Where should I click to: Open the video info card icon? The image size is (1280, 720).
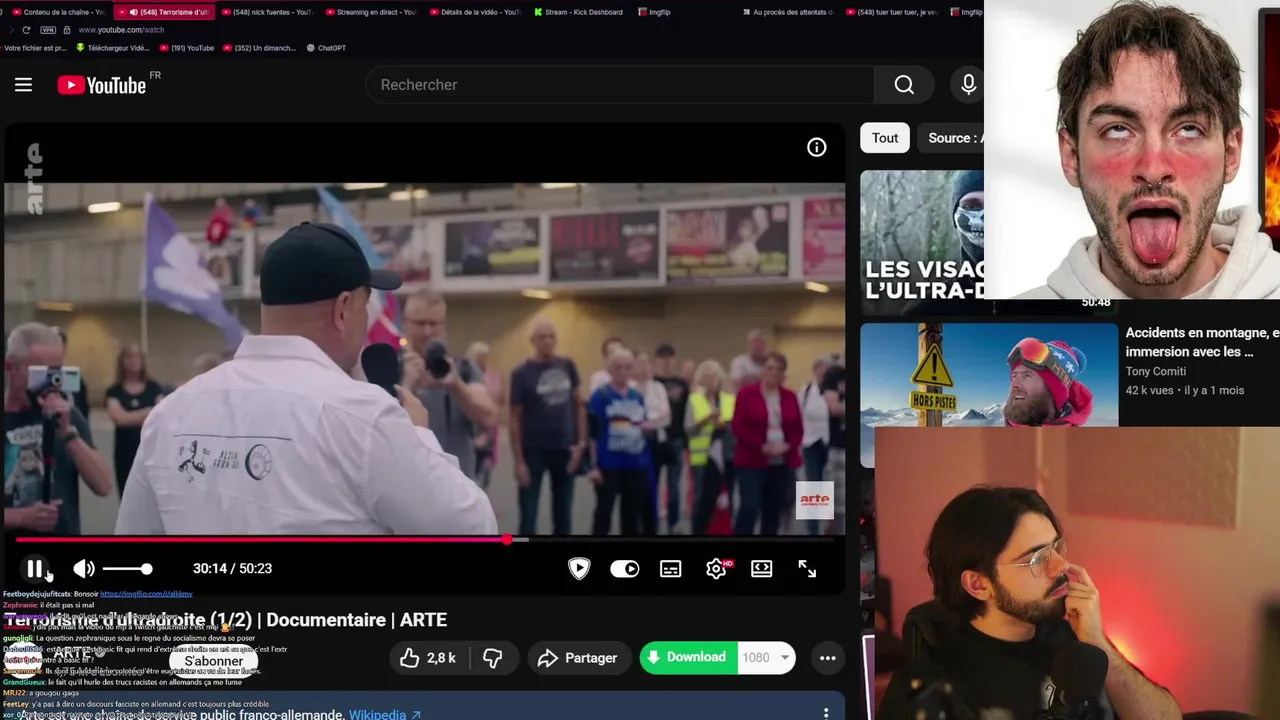coord(817,147)
